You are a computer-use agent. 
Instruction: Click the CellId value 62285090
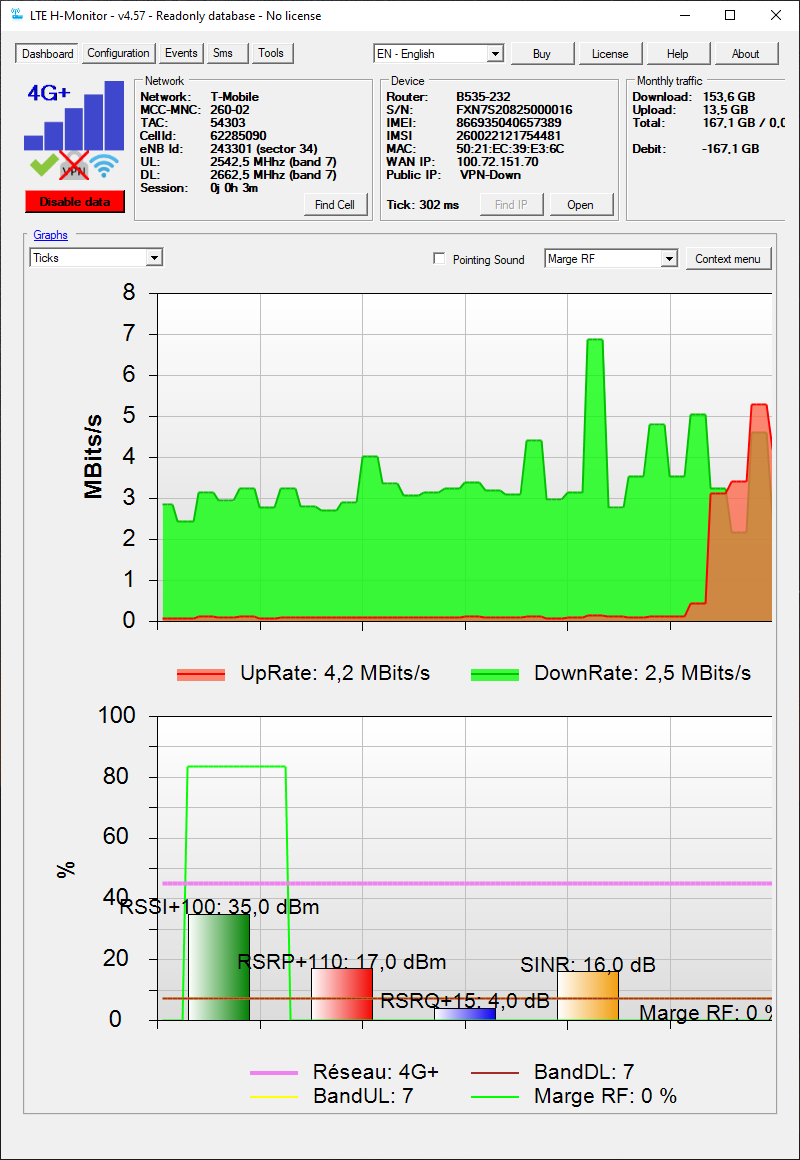pos(238,135)
